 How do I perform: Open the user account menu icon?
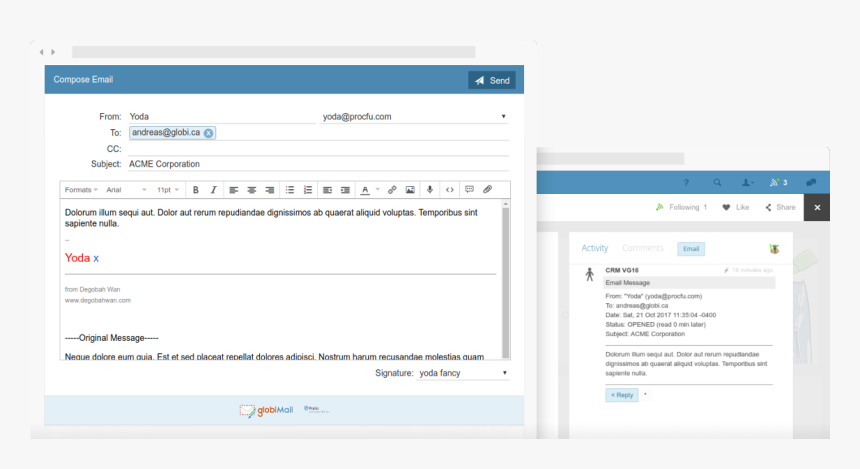[x=747, y=183]
